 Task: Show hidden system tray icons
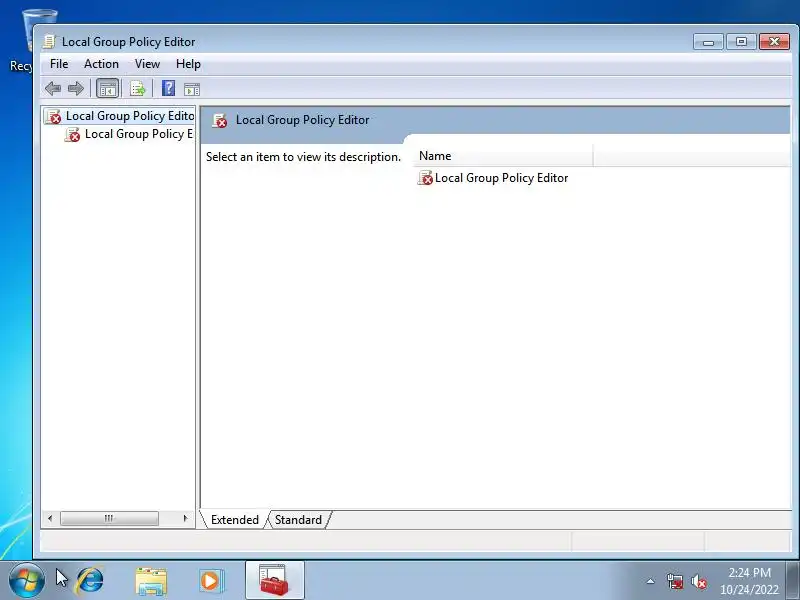point(651,581)
